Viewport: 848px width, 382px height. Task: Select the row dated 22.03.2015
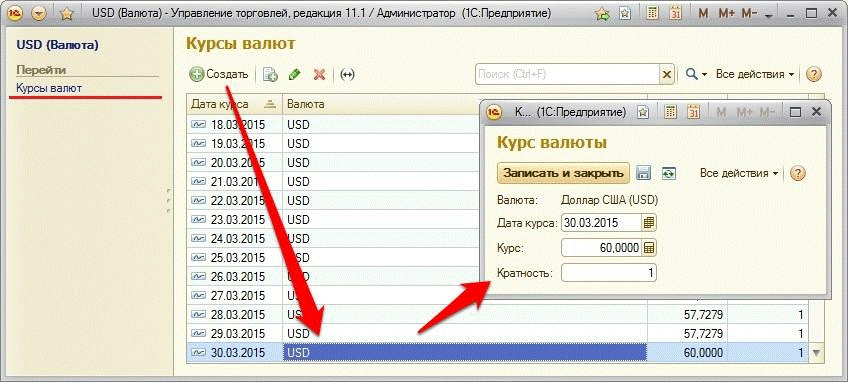(334, 201)
